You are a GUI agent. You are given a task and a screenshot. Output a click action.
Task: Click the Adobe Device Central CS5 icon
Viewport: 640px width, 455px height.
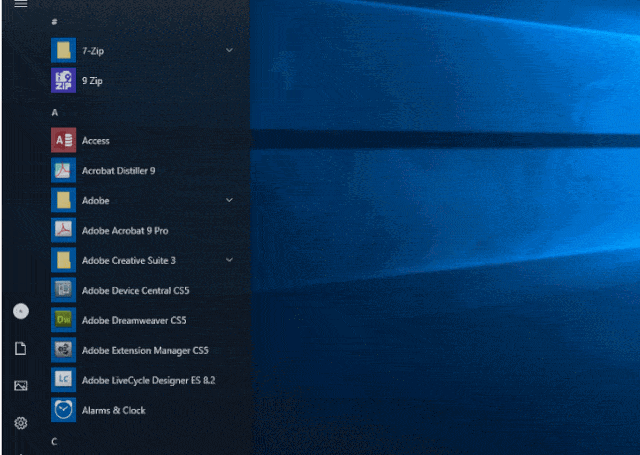(63, 290)
